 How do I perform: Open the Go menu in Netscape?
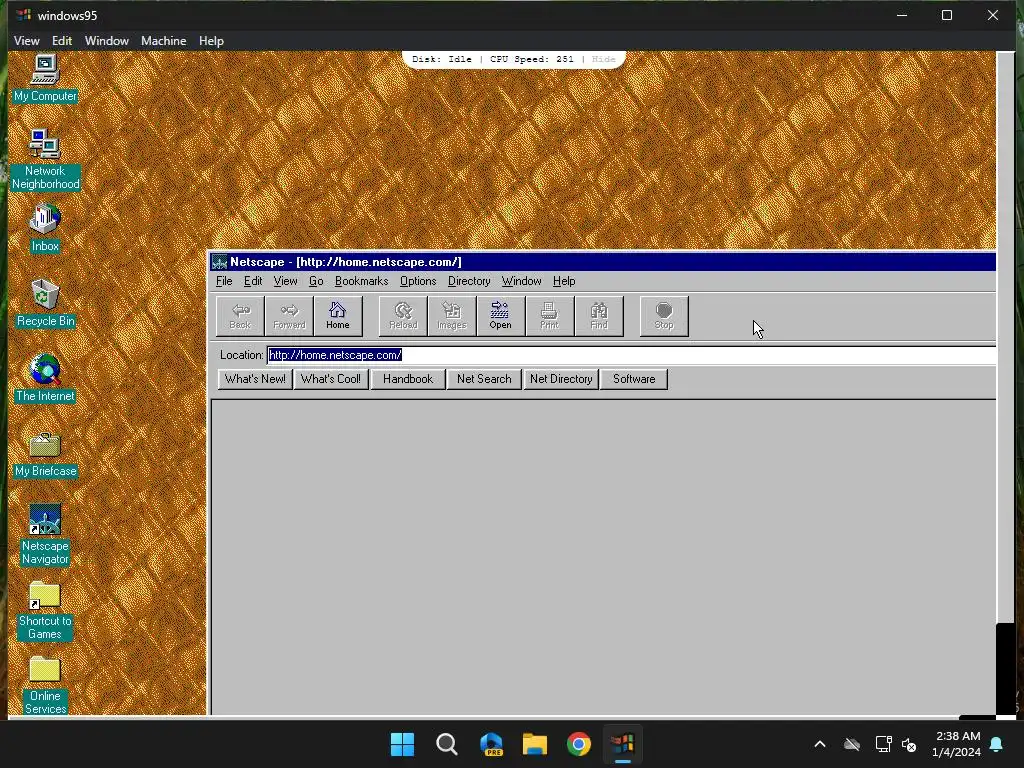point(316,281)
